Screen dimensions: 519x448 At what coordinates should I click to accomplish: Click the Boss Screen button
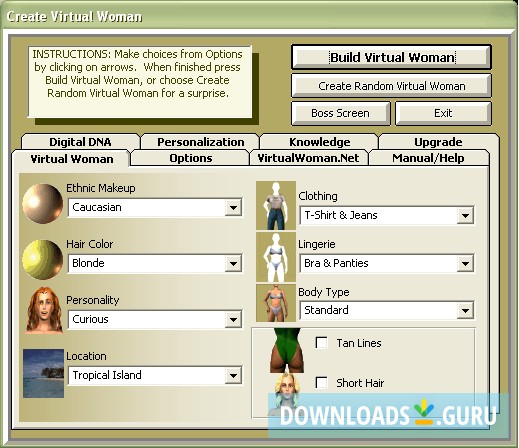pyautogui.click(x=340, y=113)
